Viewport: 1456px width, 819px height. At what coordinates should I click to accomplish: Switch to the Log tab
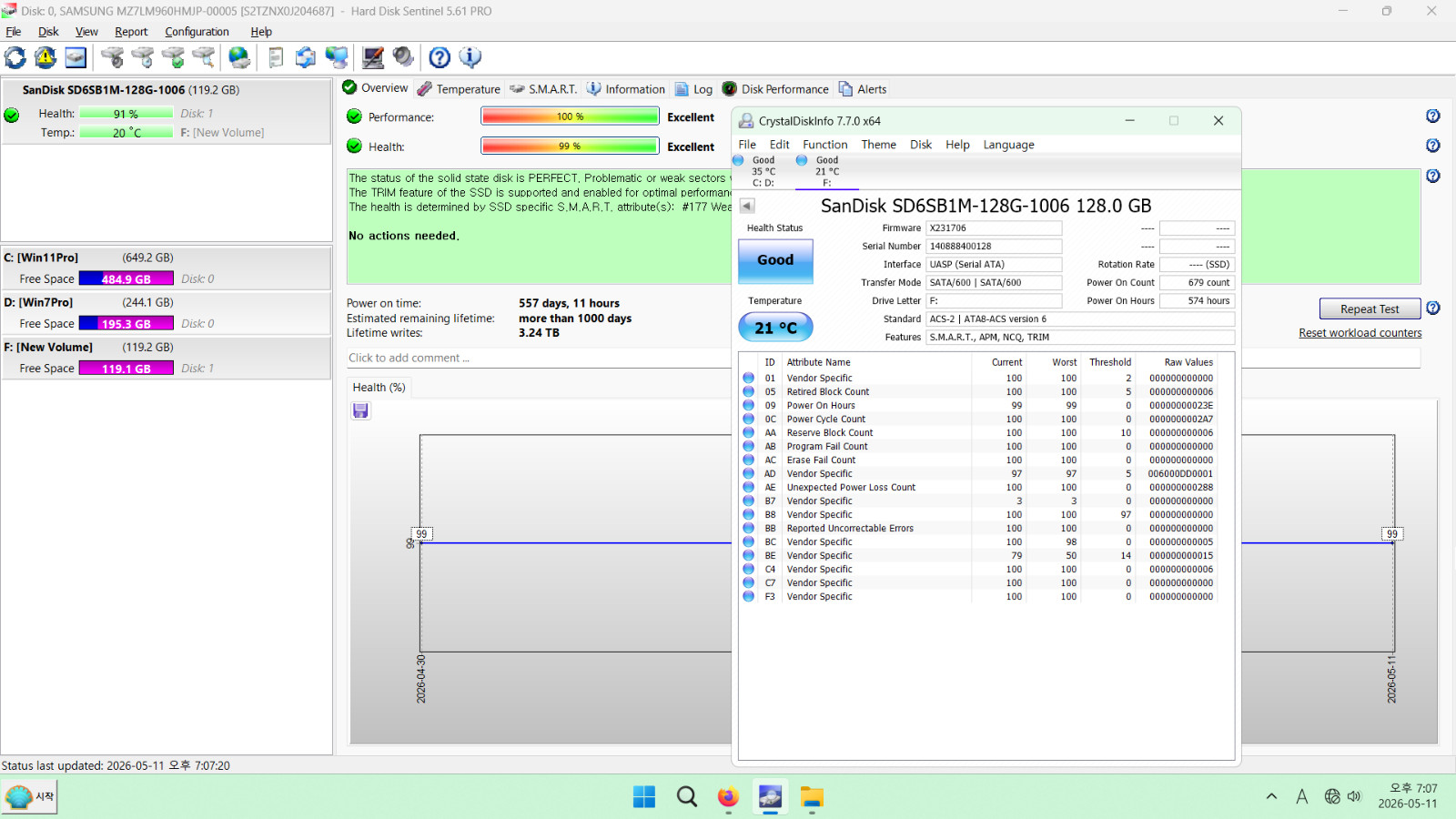tap(693, 89)
